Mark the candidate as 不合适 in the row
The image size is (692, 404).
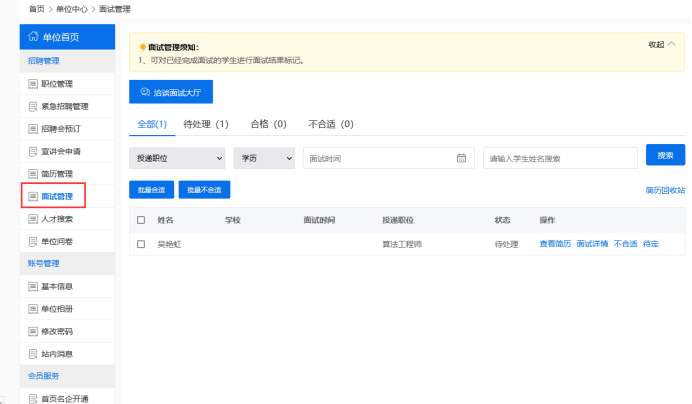[625, 244]
